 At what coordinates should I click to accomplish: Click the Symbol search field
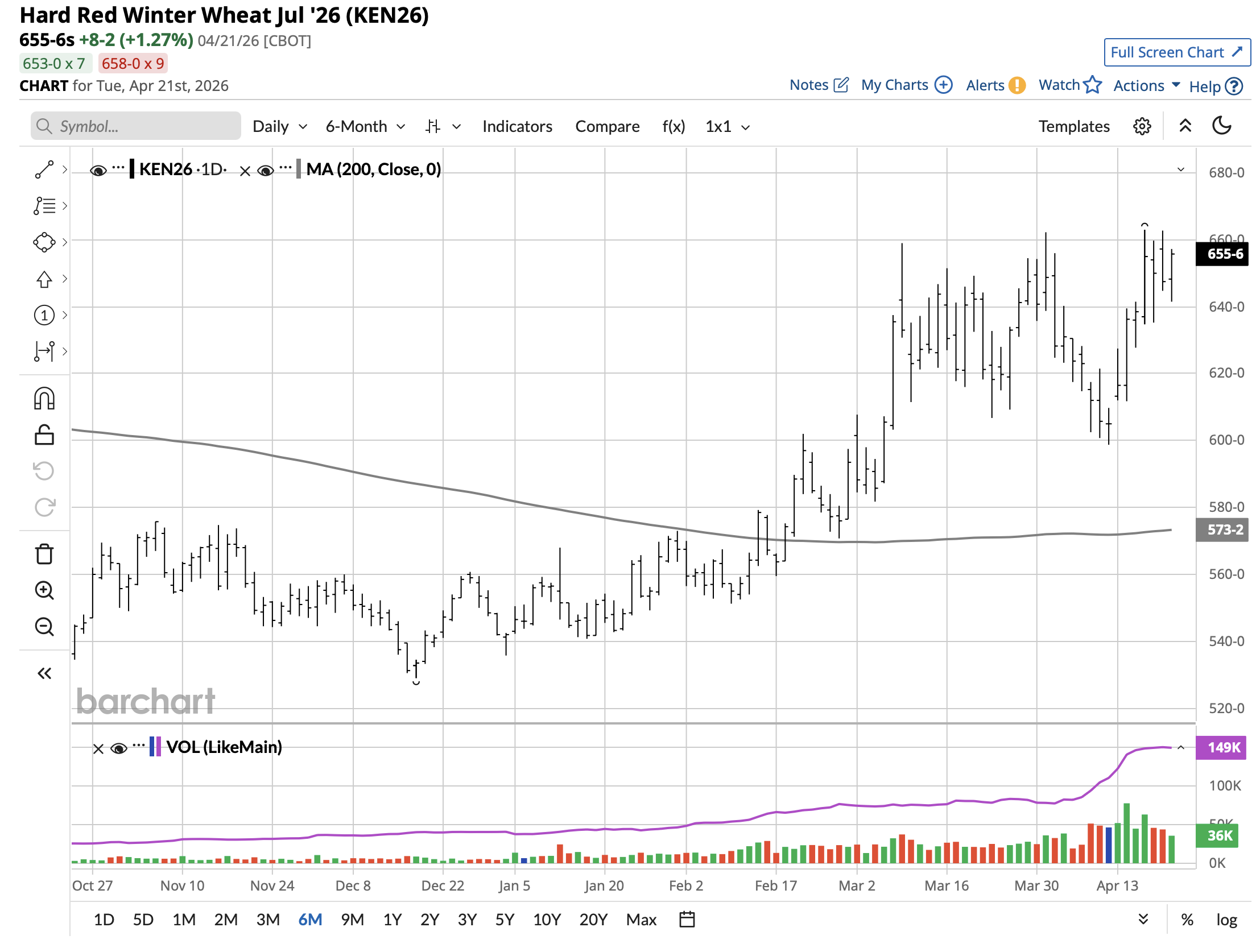point(137,126)
